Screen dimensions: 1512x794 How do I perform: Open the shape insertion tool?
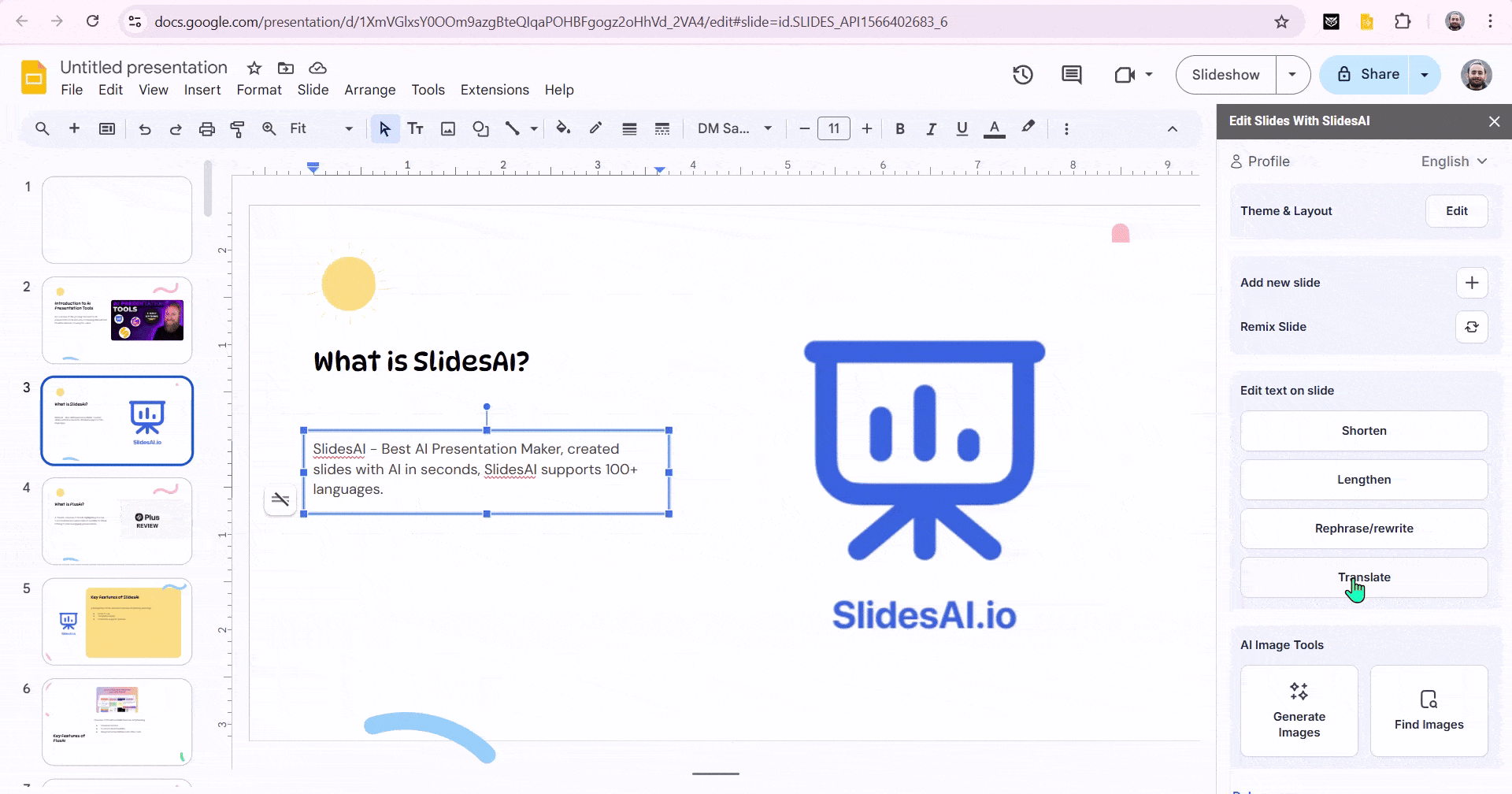(481, 128)
